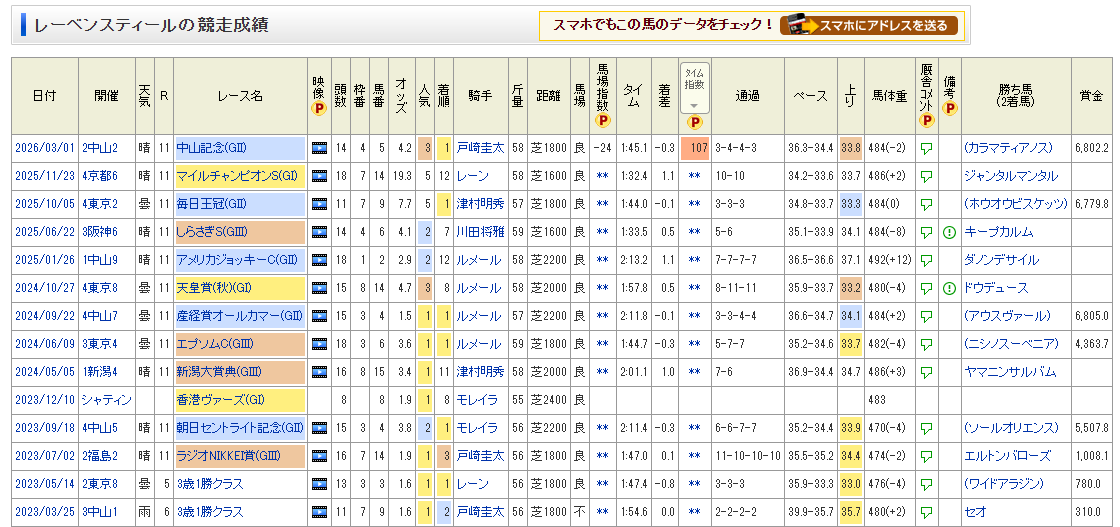View stable comment icon for エプソムC row

pyautogui.click(x=926, y=344)
